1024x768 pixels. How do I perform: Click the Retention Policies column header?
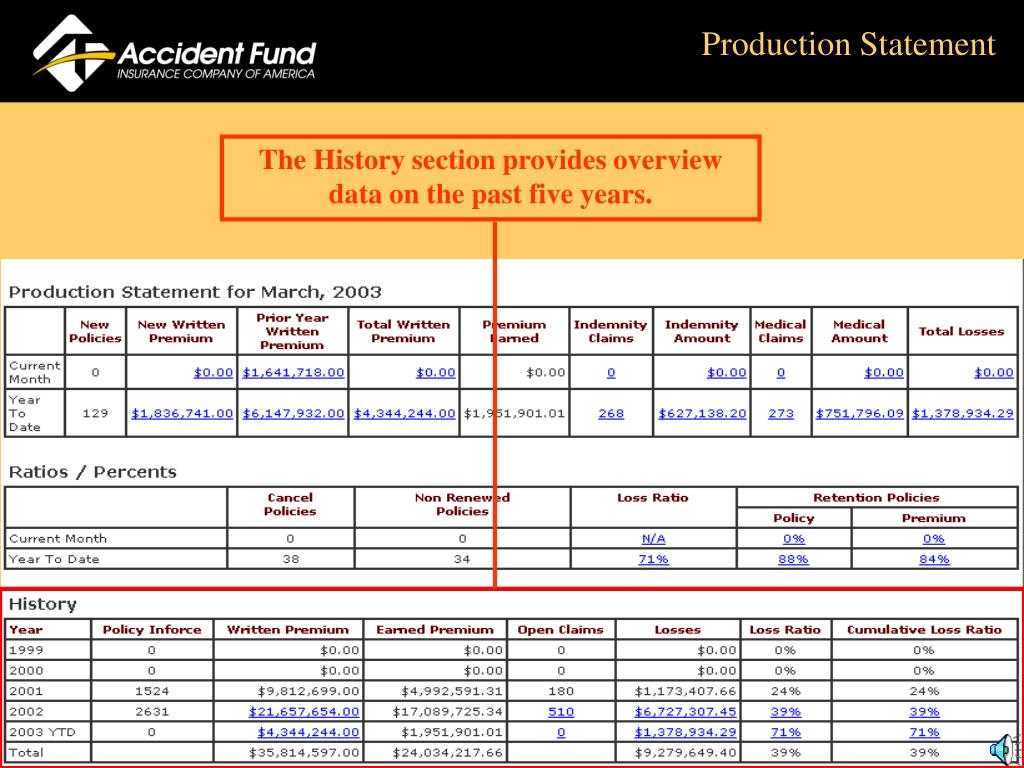876,498
